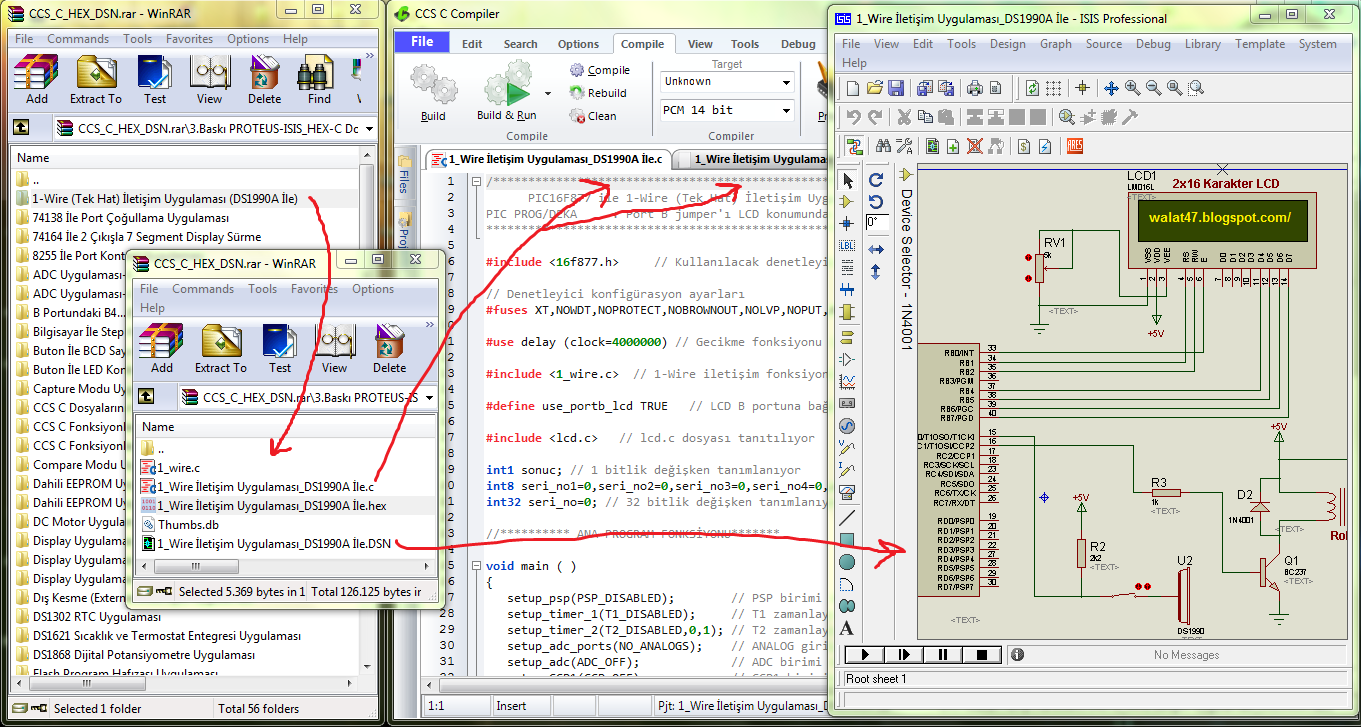This screenshot has width=1361, height=727.
Task: Click View icon in front WinRAR window
Action: [x=334, y=349]
